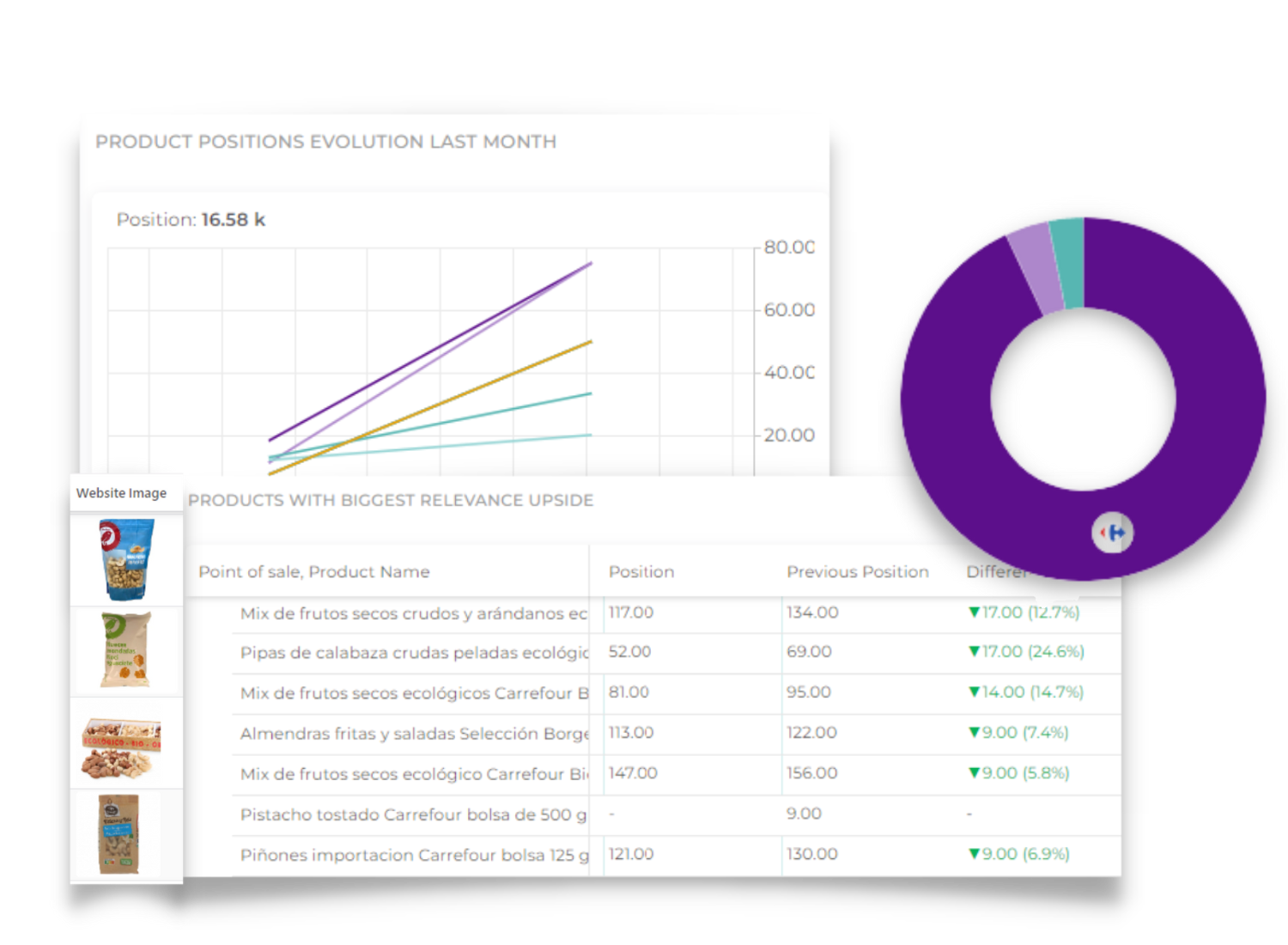Open the brown nut bag thumbnail at bottom

click(x=118, y=833)
